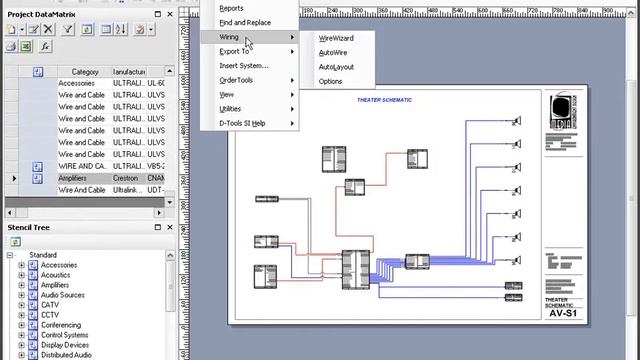Image resolution: width=640 pixels, height=360 pixels.
Task: Expand the Control Systems tree node
Action: pyautogui.click(x=21, y=335)
